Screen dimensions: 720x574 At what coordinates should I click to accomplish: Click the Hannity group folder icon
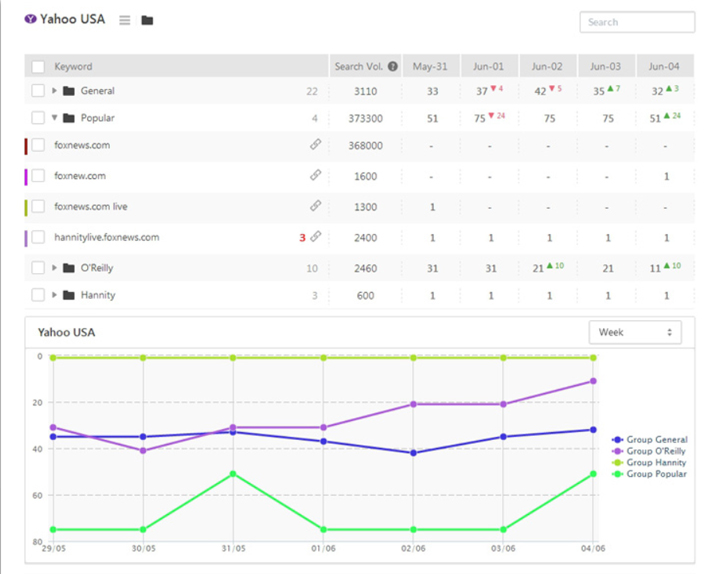click(x=69, y=295)
